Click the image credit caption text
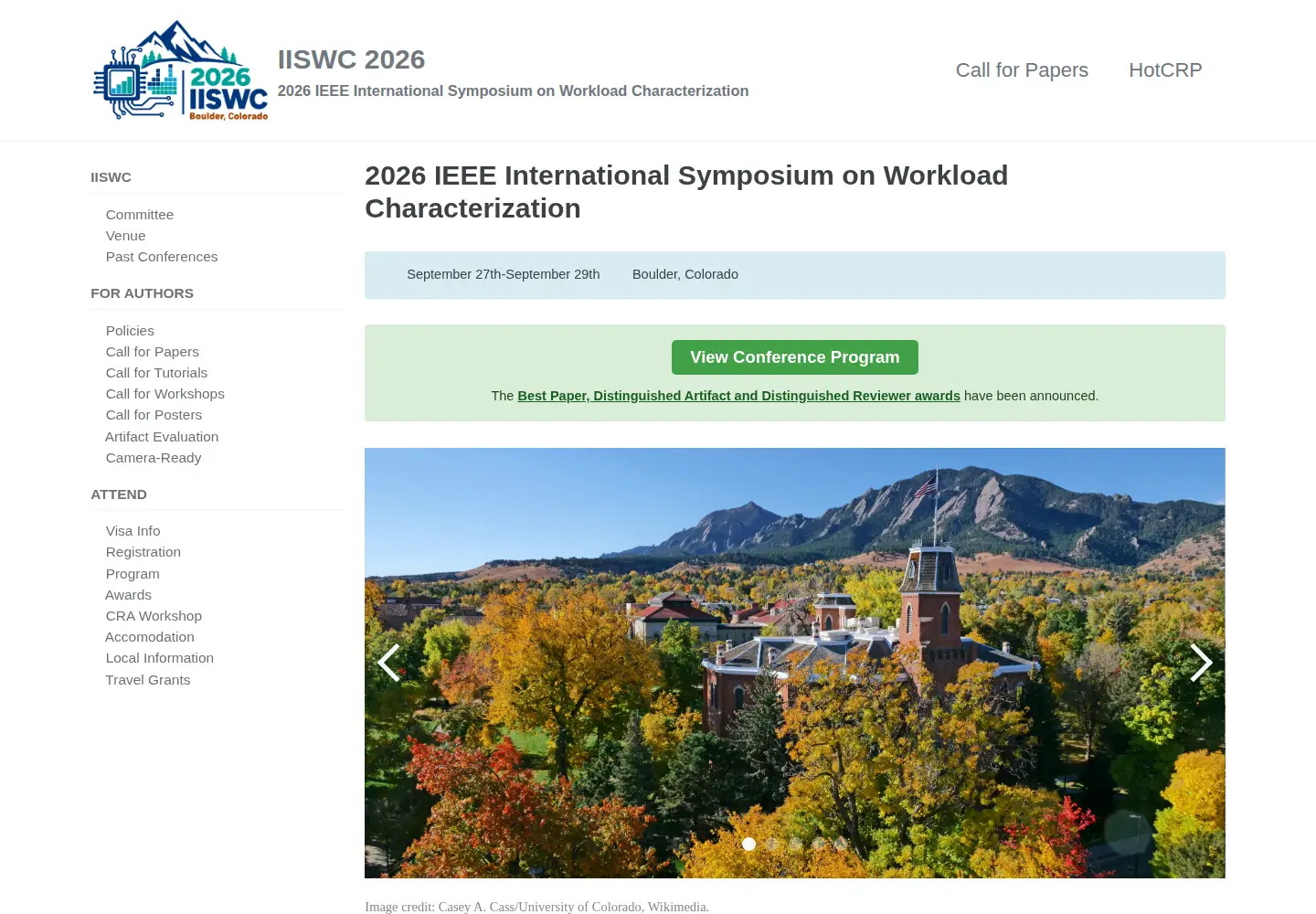The width and height of the screenshot is (1316, 914). coord(537,907)
